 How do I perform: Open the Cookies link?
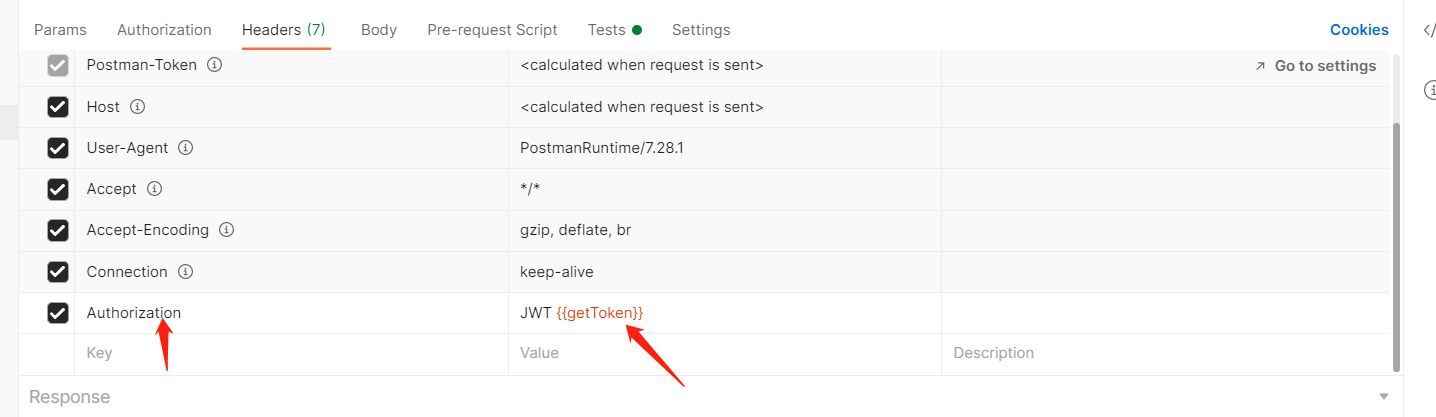point(1358,30)
